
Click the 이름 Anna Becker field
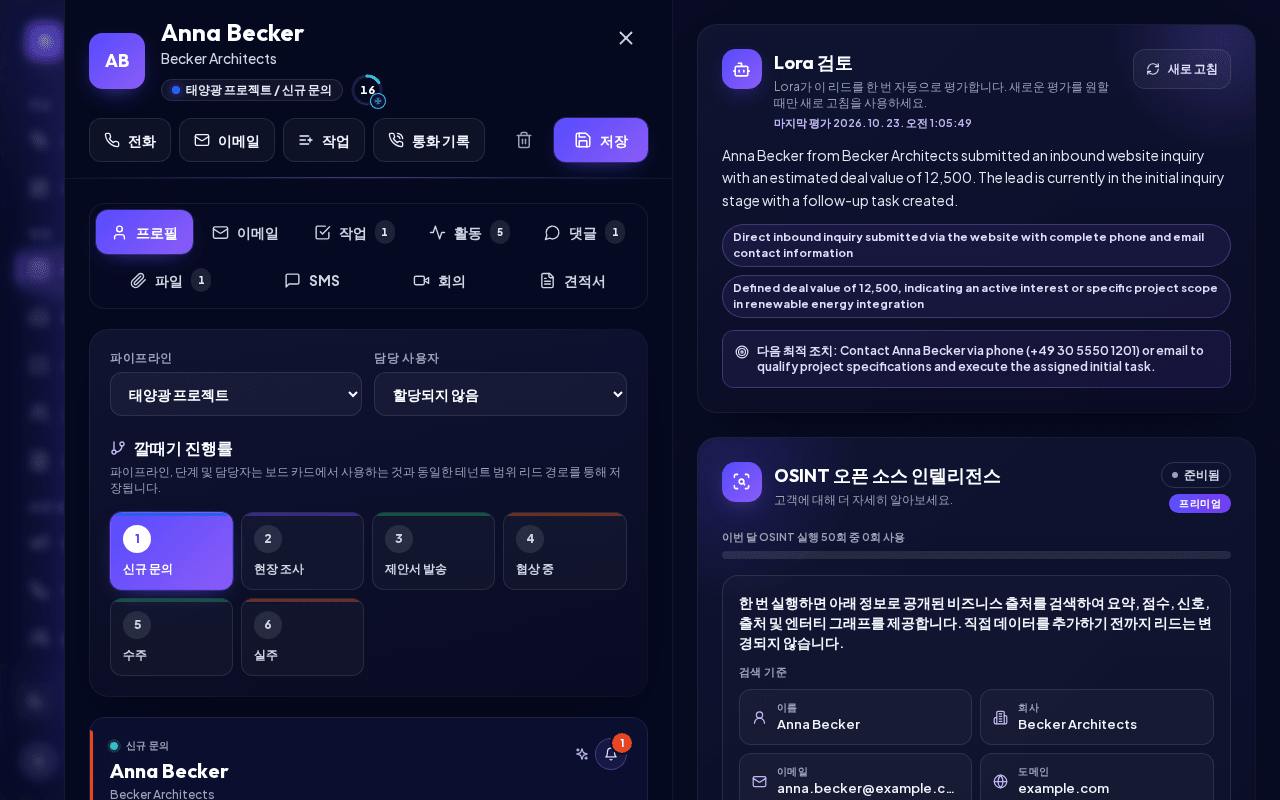(x=855, y=717)
